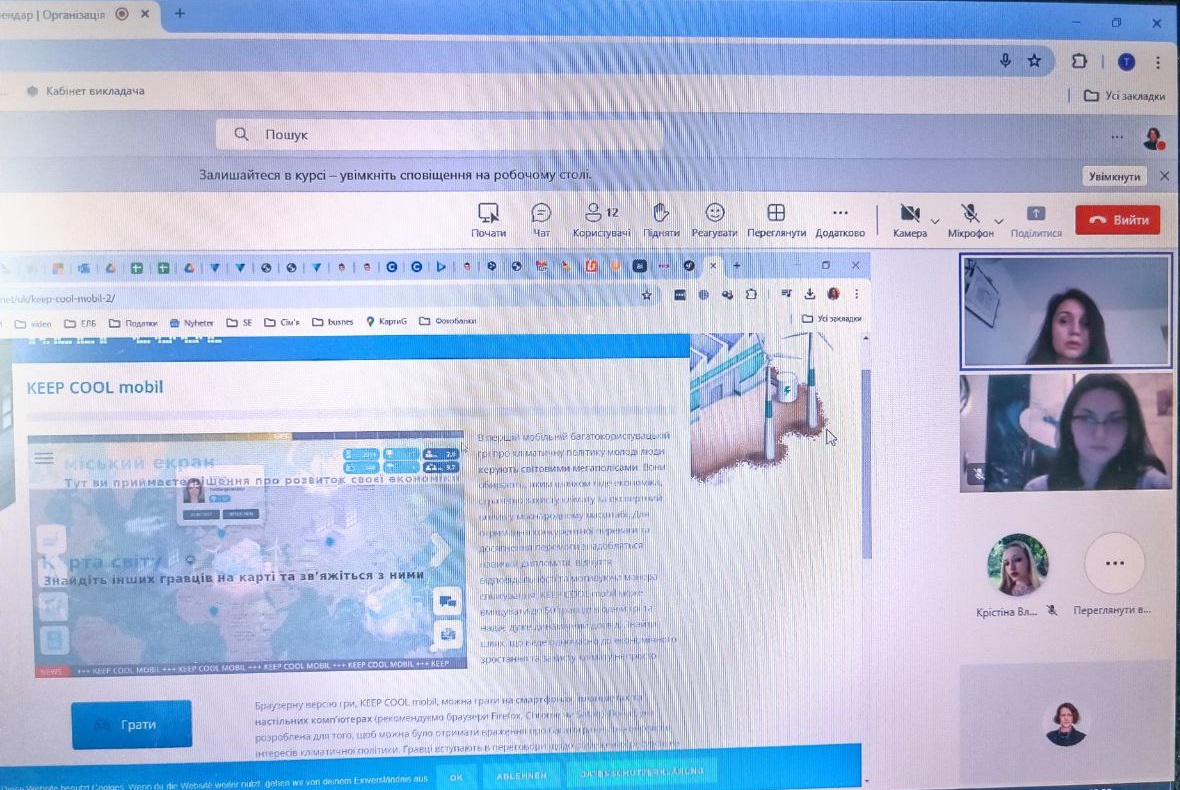Open the Кабінет викладача bookmark

coord(86,91)
